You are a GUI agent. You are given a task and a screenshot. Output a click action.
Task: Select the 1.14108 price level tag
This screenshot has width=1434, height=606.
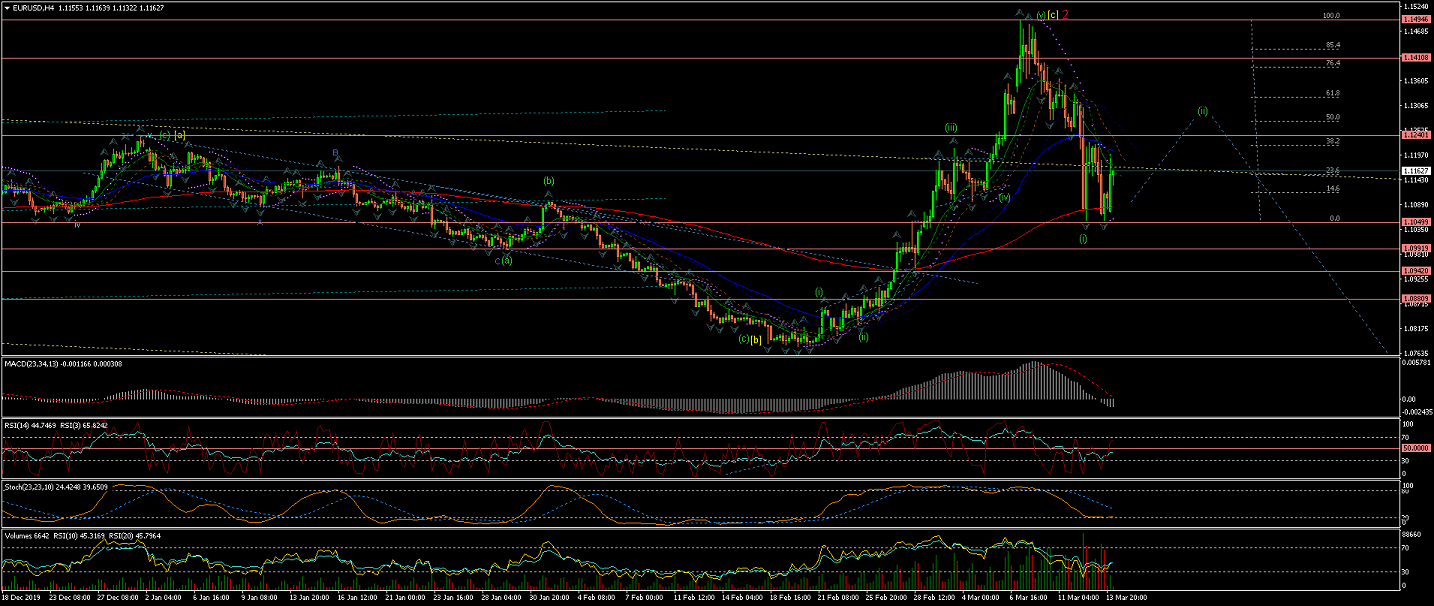click(x=1416, y=58)
